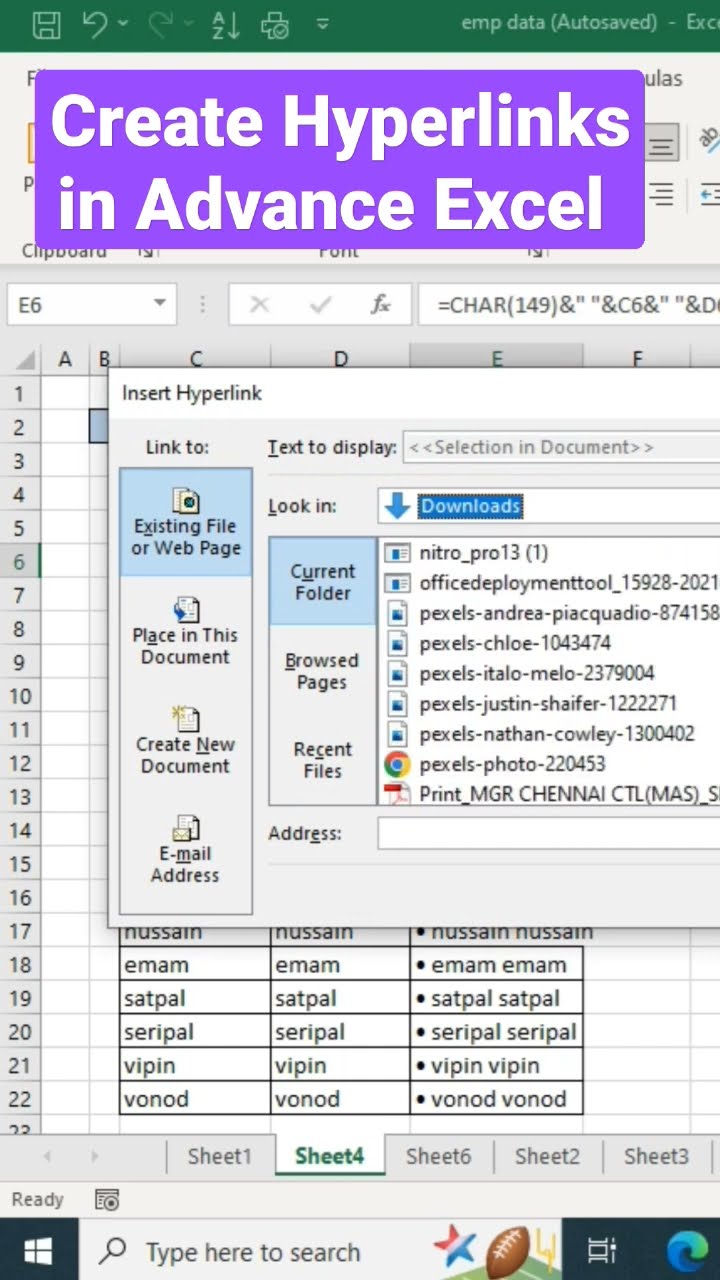This screenshot has width=720, height=1280.
Task: Click the Select All corner triangle
Action: coord(26,359)
